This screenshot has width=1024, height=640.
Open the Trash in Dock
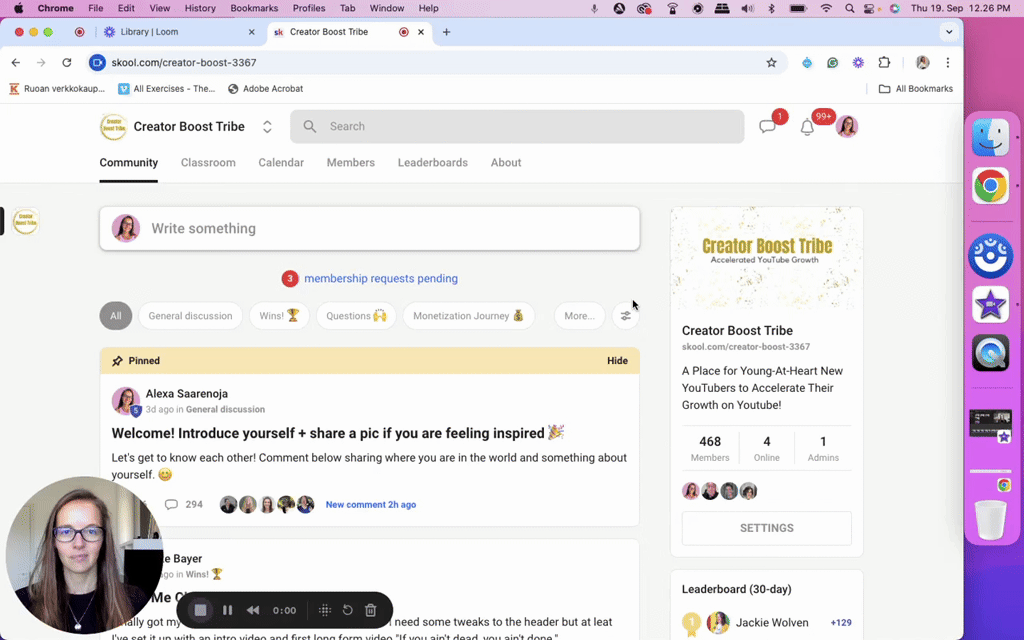(990, 519)
